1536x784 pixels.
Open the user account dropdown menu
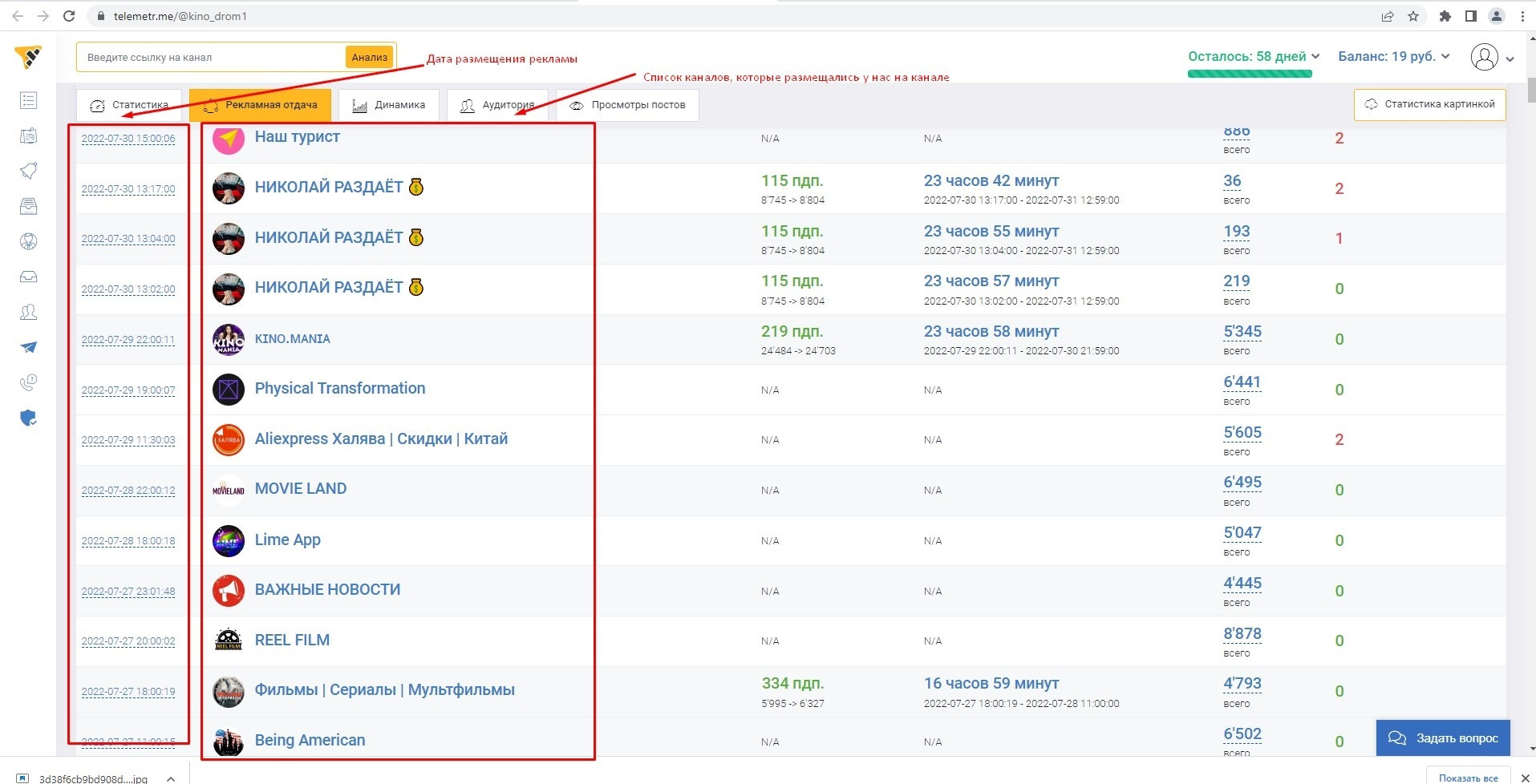(x=1492, y=57)
